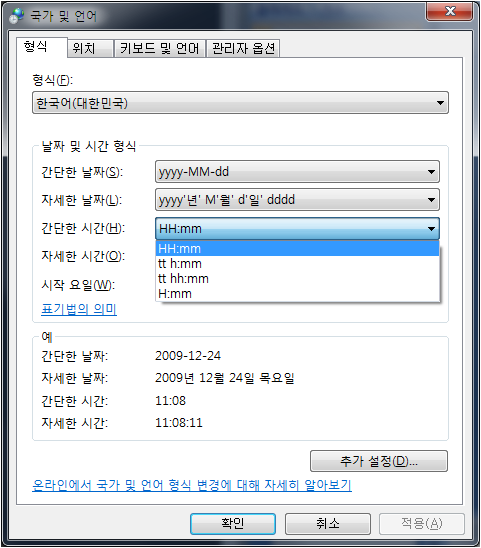Click the 간단한 날짜(S) label
Screen dimensions: 481x548
click(82, 172)
